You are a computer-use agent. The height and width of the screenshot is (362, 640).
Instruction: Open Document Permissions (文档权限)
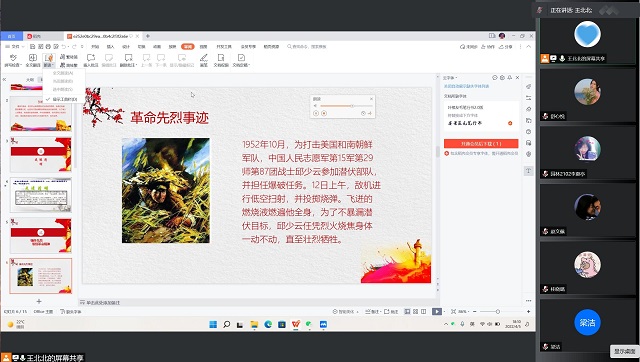click(x=221, y=60)
